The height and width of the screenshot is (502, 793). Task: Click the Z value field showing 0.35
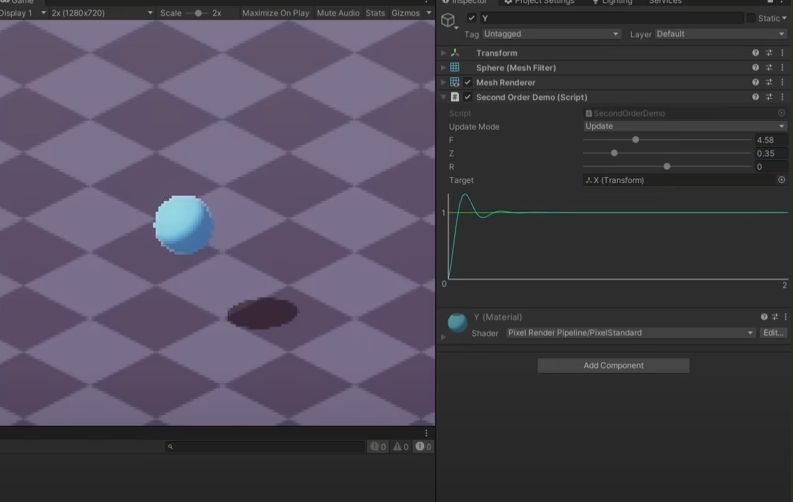coord(771,153)
